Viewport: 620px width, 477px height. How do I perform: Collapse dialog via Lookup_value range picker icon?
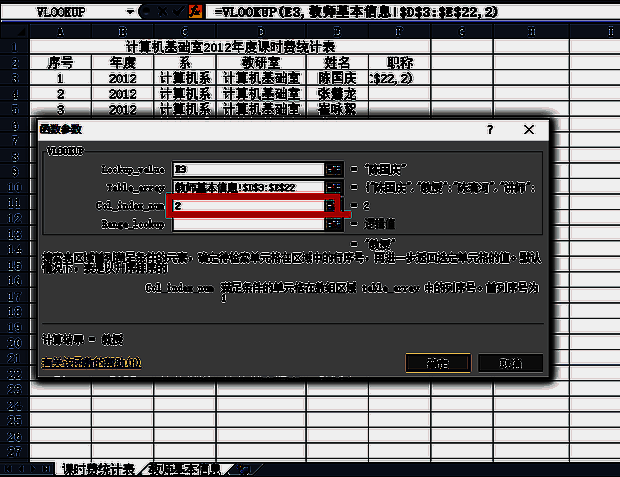click(333, 169)
